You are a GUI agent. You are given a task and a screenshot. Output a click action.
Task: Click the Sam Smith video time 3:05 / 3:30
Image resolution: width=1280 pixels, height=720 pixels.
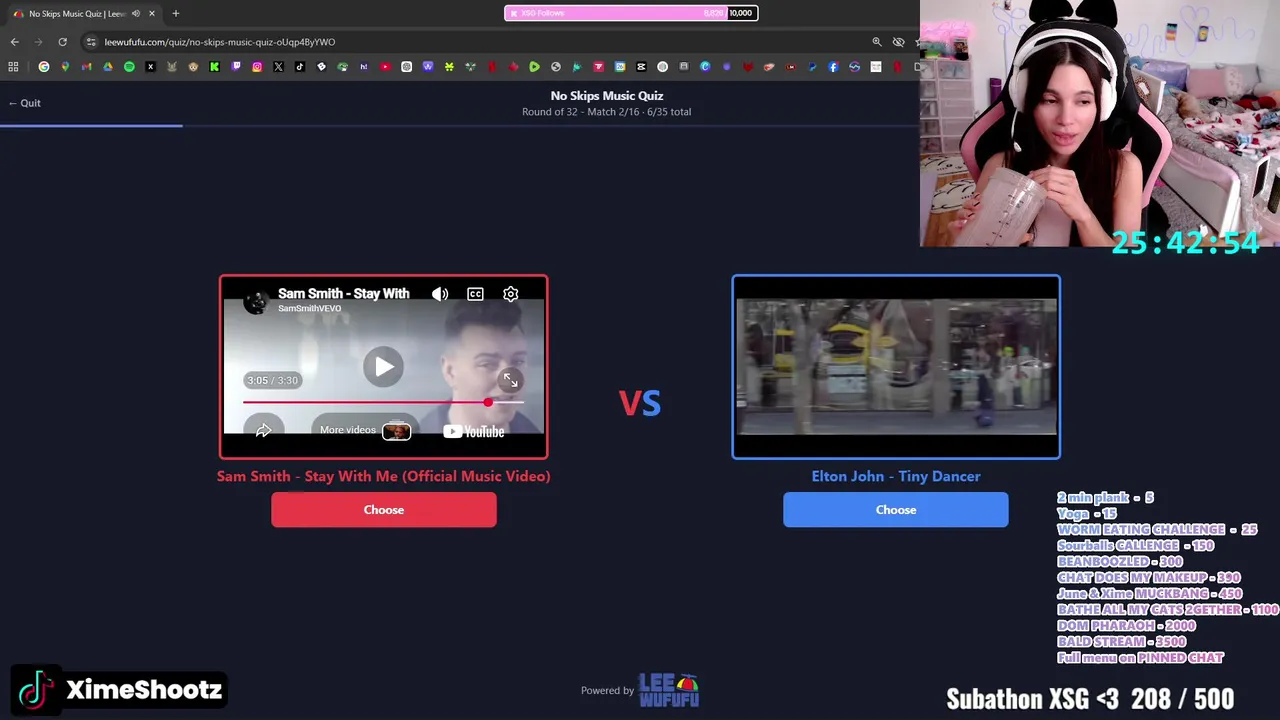[272, 380]
